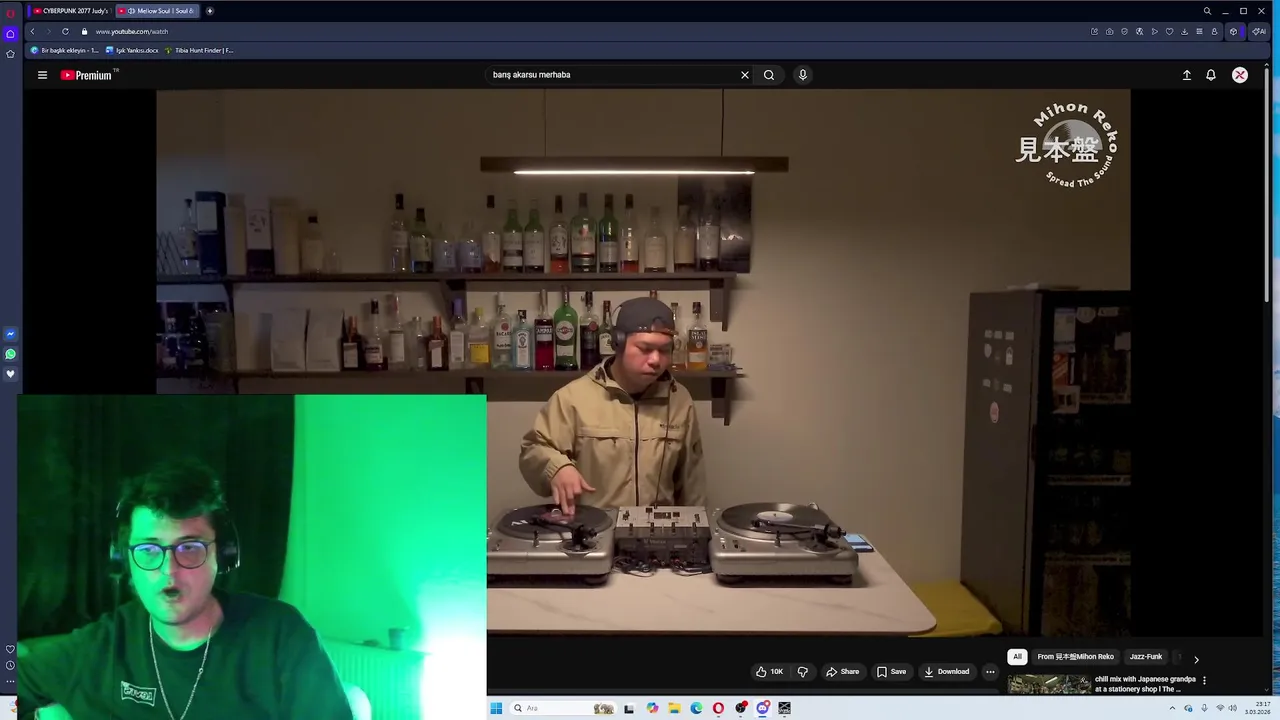Open Messenger in the Opera sidebar
1280x720 pixels.
point(10,334)
